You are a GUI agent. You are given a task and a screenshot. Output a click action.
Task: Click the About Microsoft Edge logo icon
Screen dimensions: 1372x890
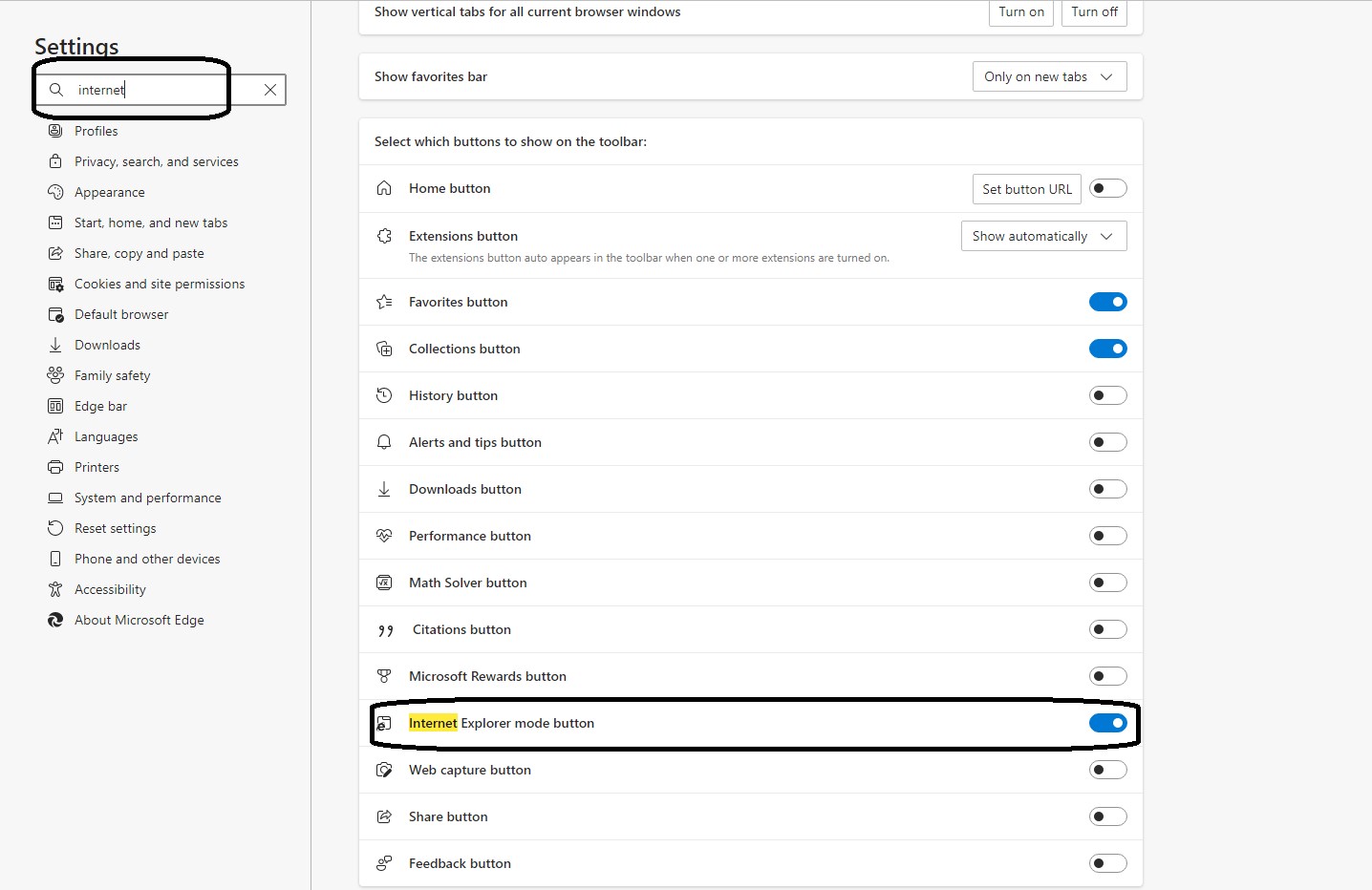(x=55, y=620)
